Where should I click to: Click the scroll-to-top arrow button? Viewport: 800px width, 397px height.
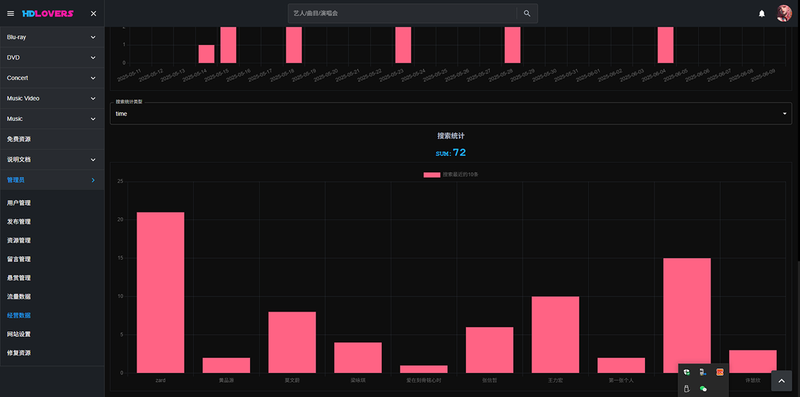coord(781,381)
